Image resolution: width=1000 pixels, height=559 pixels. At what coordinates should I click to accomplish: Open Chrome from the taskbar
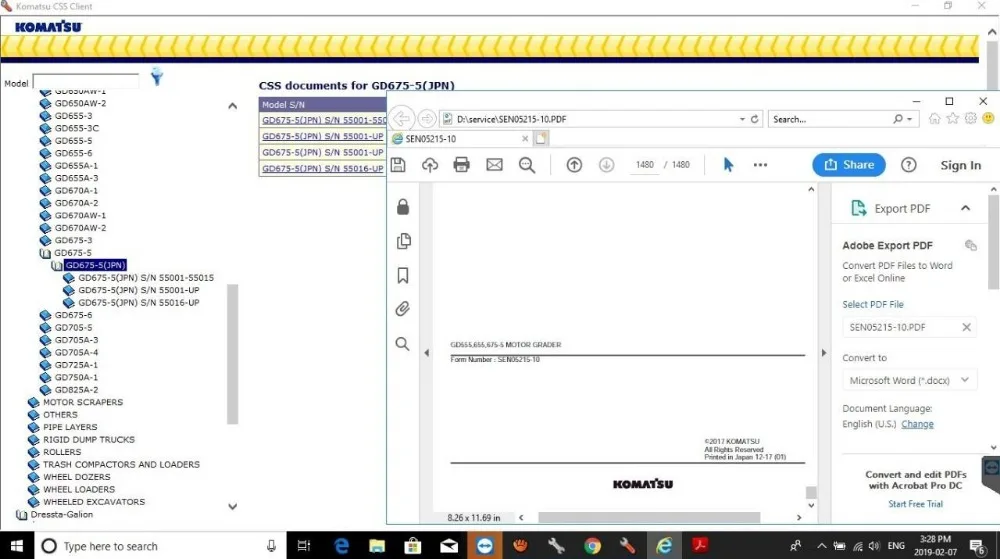(592, 546)
